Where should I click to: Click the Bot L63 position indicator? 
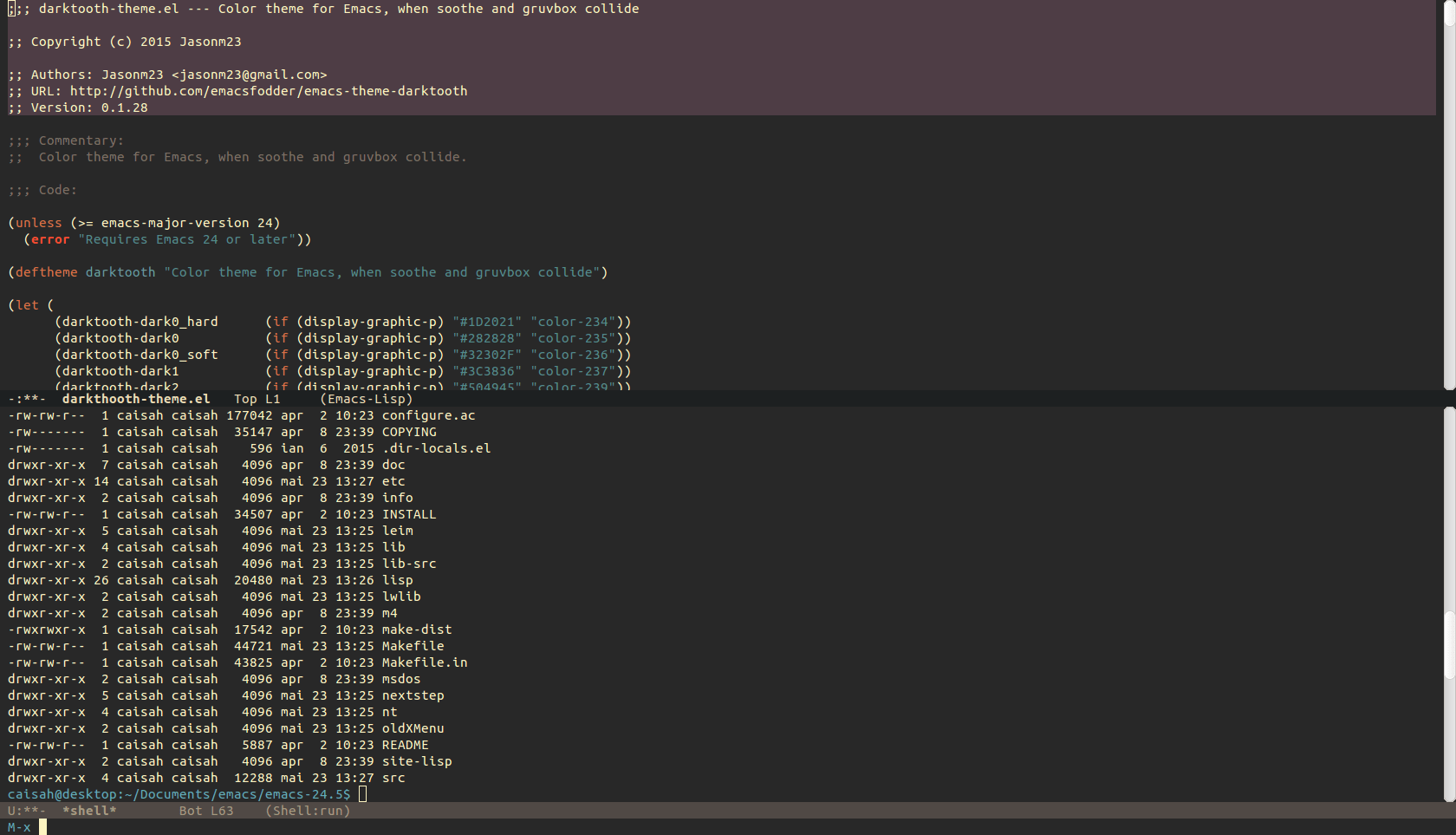coord(206,811)
